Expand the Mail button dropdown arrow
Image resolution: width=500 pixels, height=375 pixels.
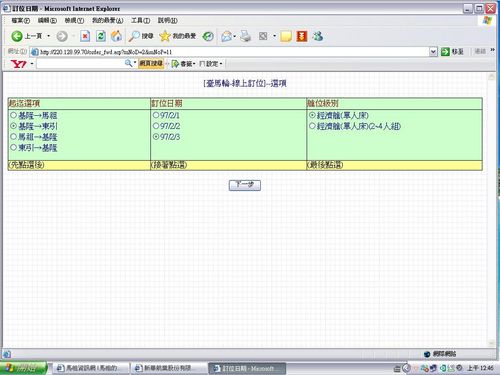click(235, 36)
